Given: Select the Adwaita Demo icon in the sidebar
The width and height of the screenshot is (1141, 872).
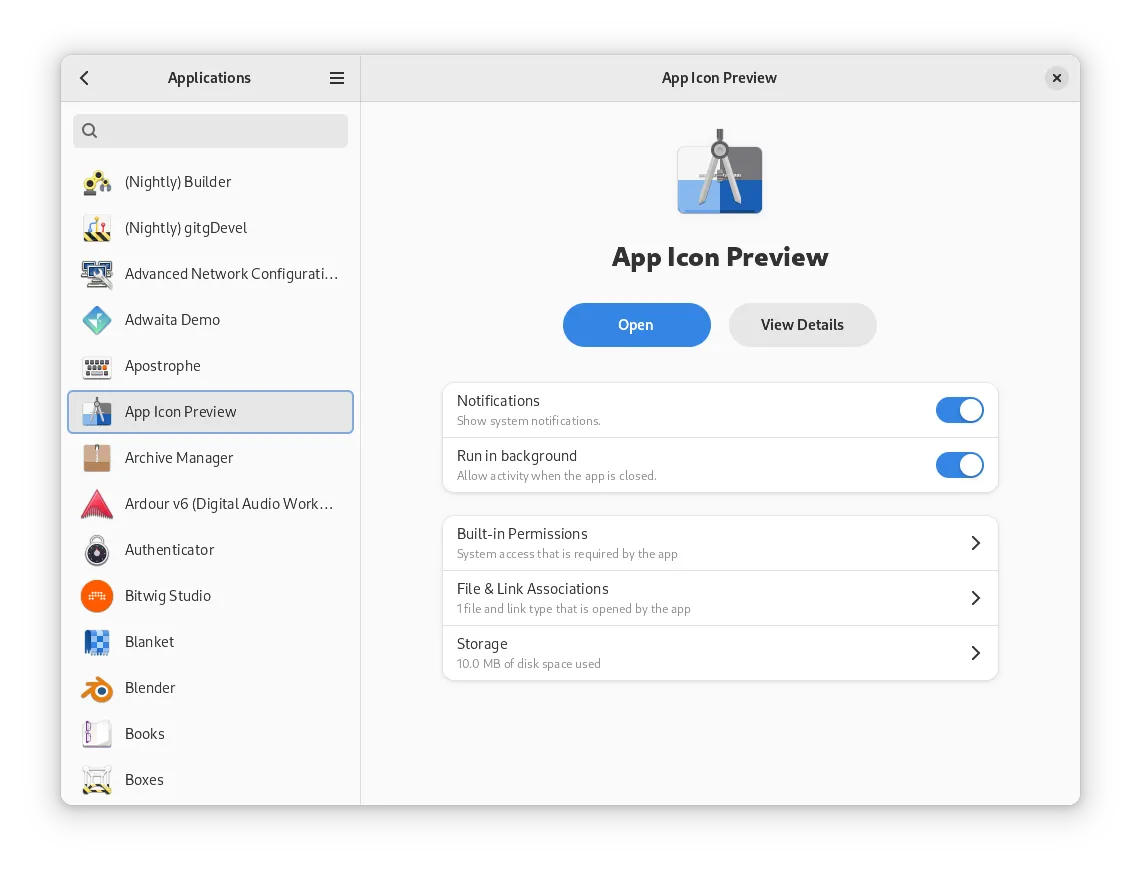Looking at the screenshot, I should [x=97, y=320].
